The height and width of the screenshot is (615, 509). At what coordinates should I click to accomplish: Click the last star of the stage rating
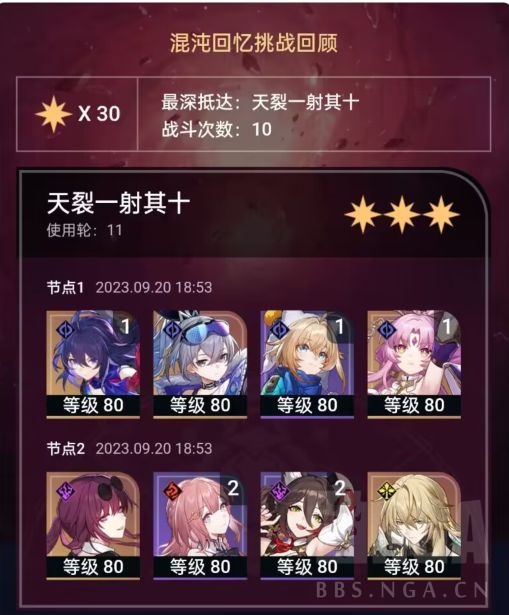[x=441, y=215]
